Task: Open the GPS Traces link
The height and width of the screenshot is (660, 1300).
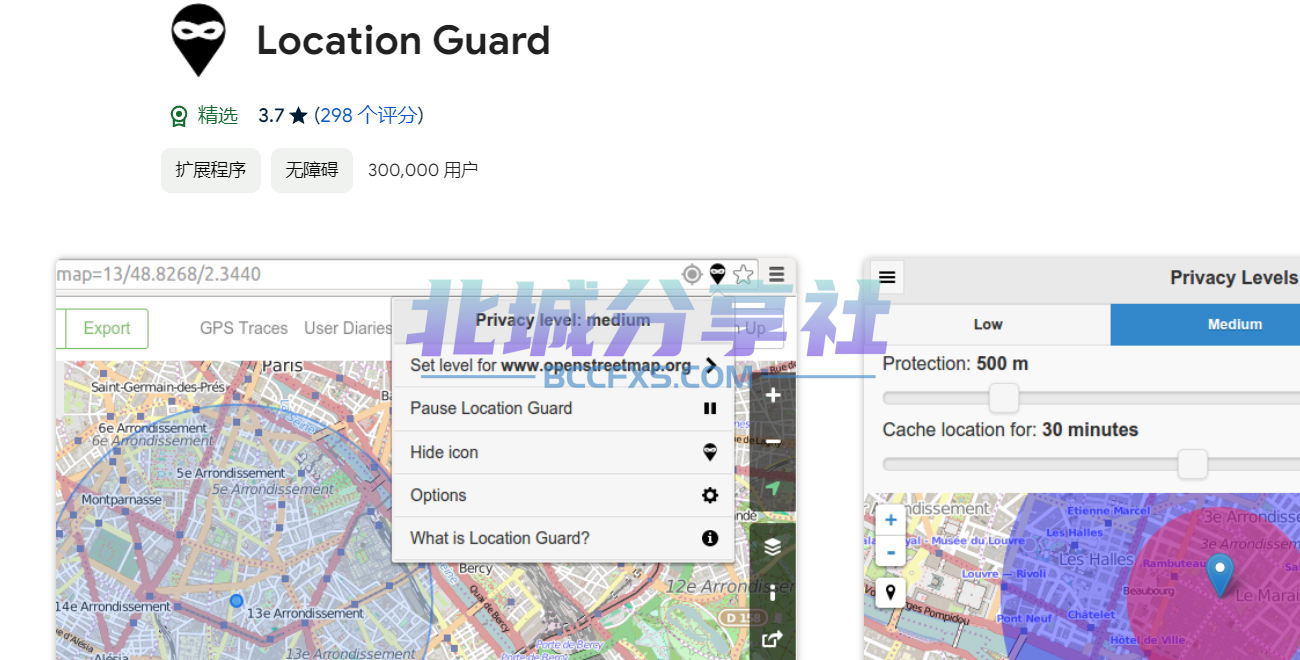Action: point(244,328)
